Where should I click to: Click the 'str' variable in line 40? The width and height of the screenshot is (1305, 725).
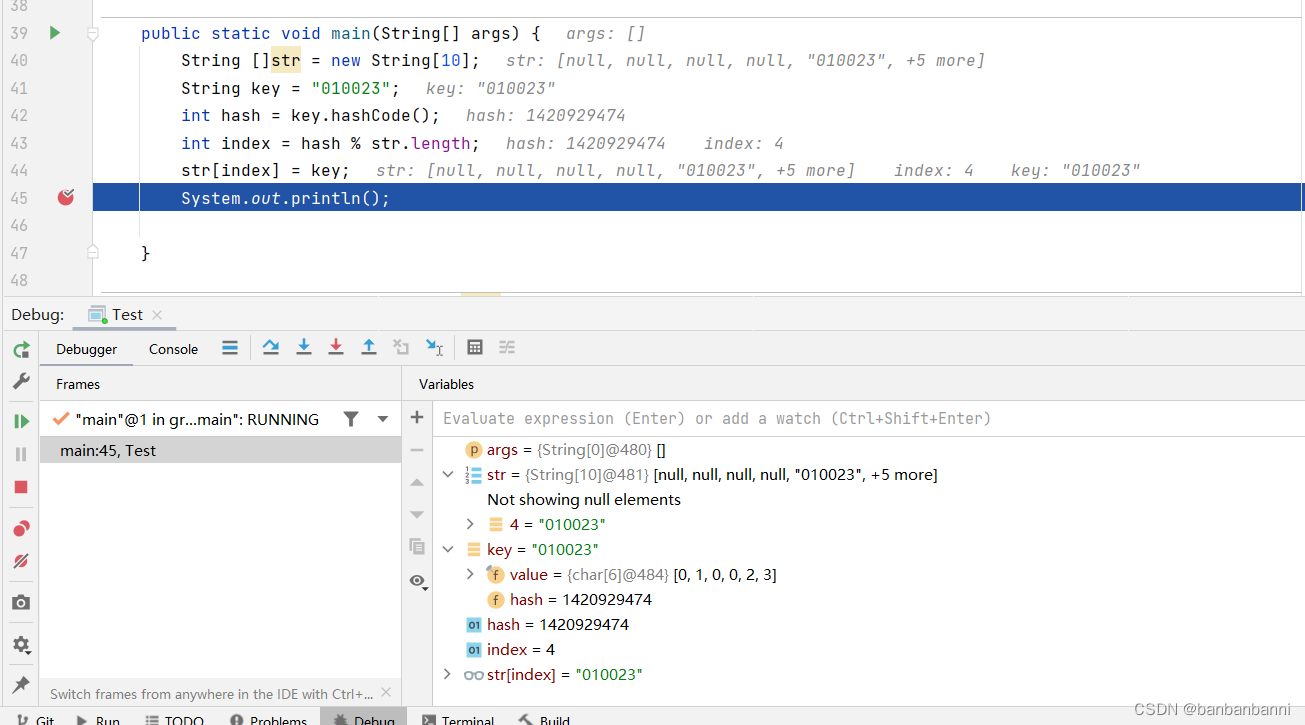[x=286, y=60]
